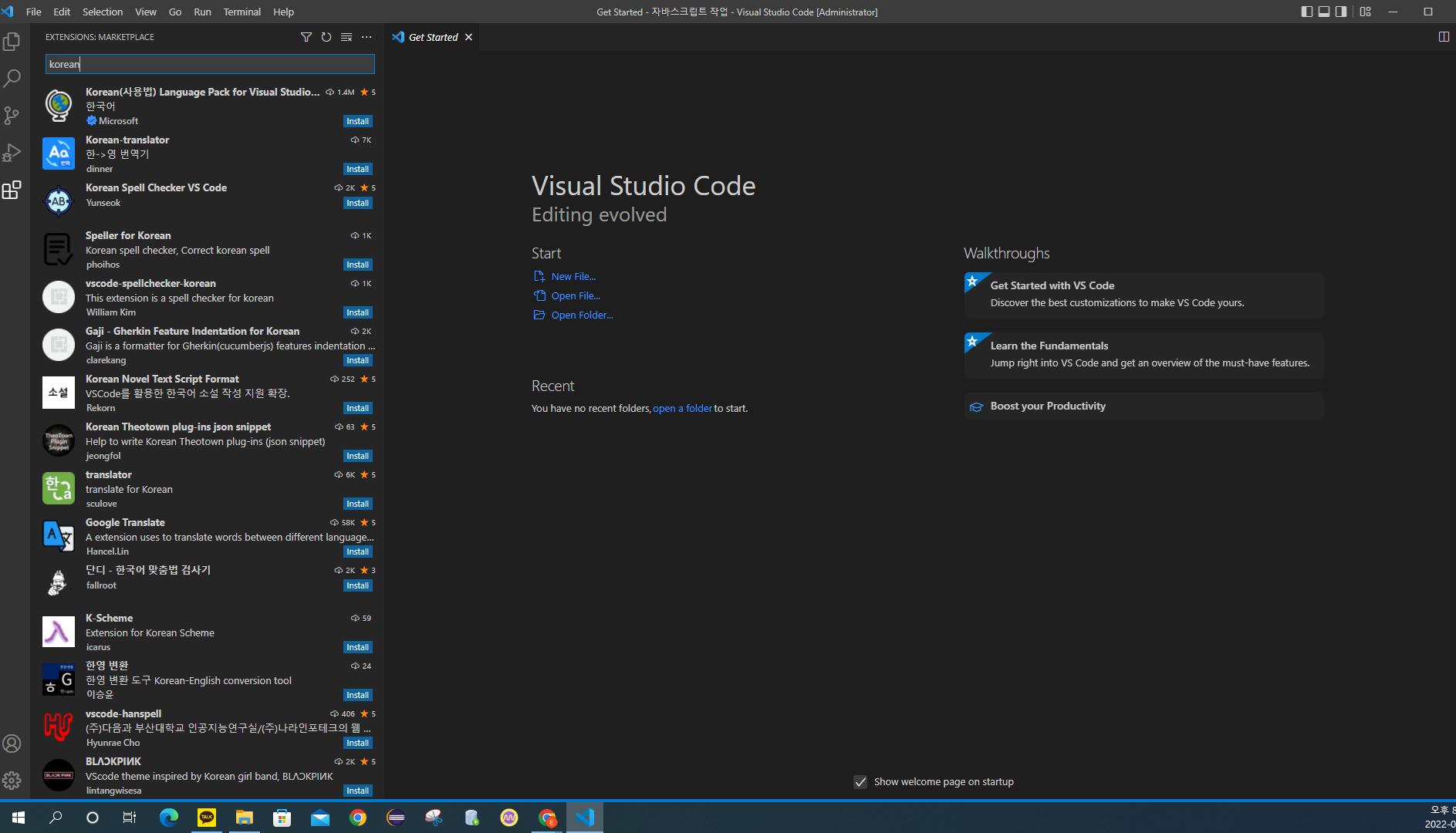Click the New File link

573,276
